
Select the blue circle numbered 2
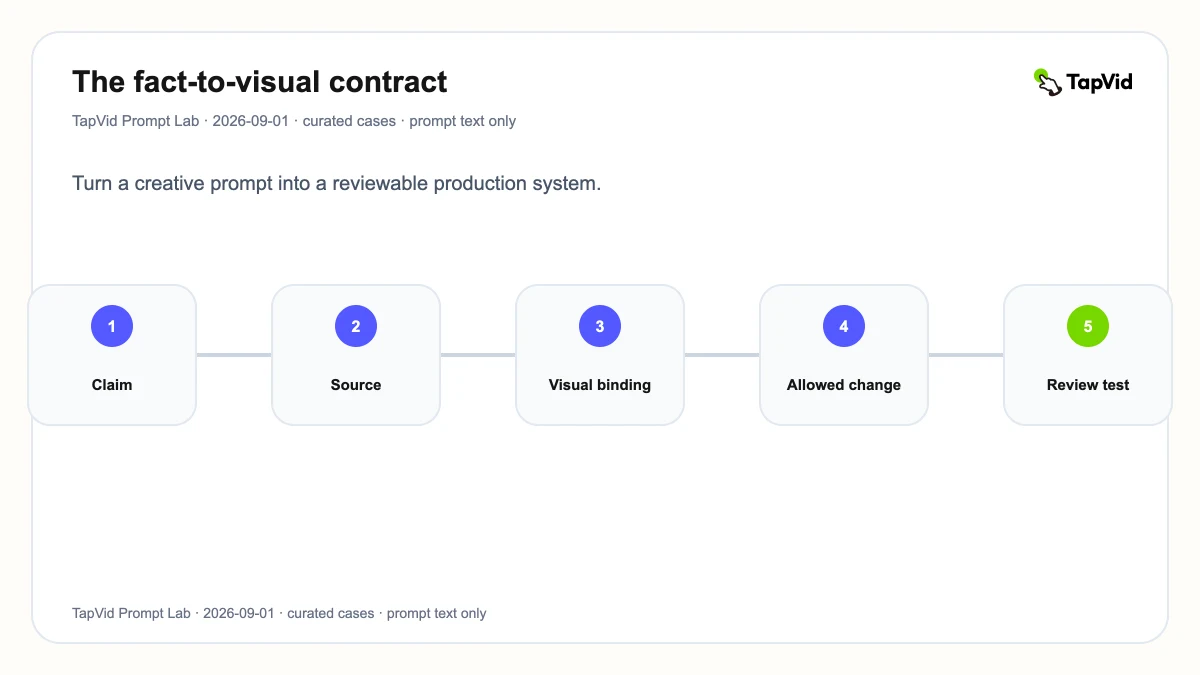click(356, 326)
